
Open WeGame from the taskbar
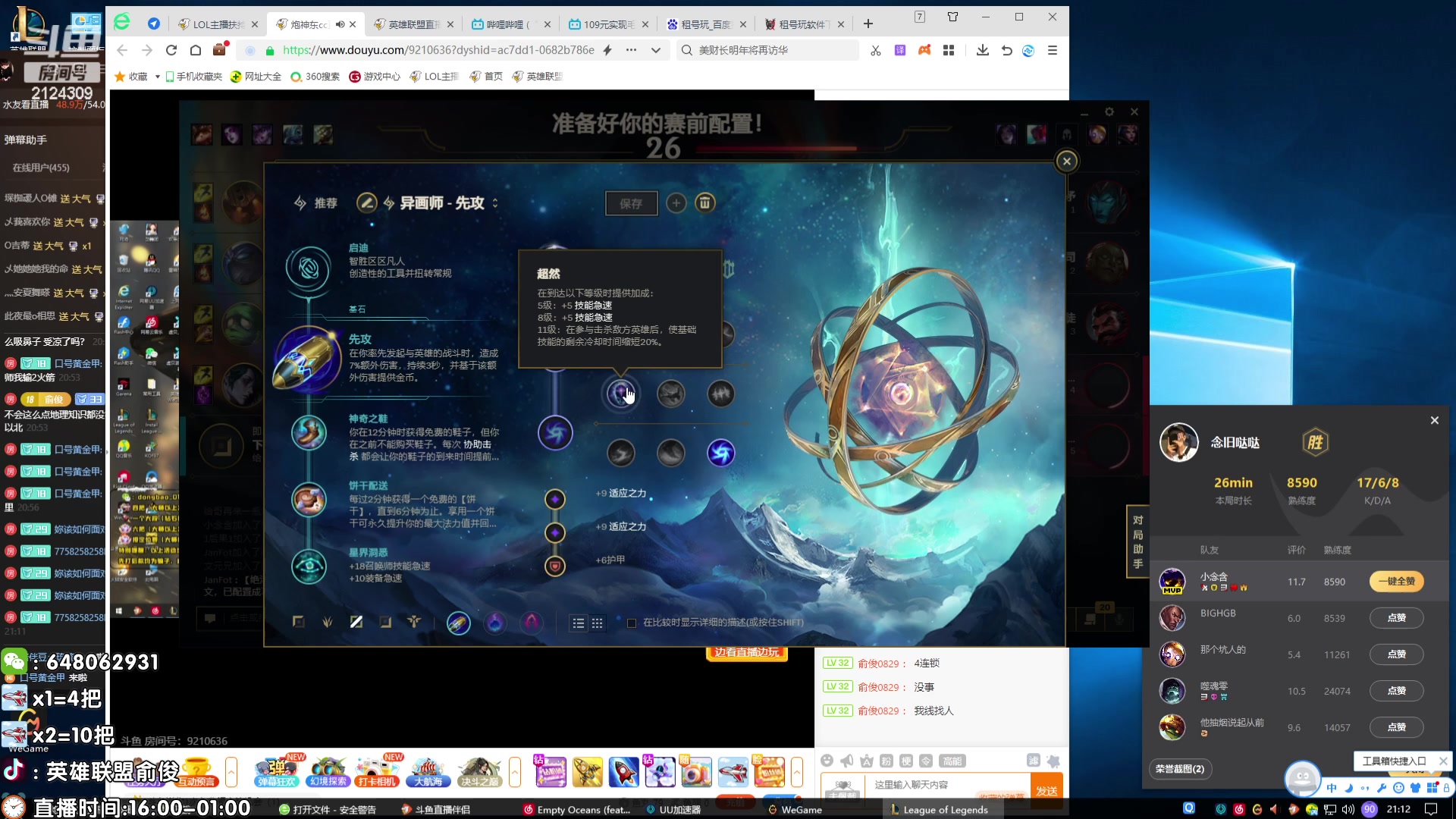(x=795, y=810)
